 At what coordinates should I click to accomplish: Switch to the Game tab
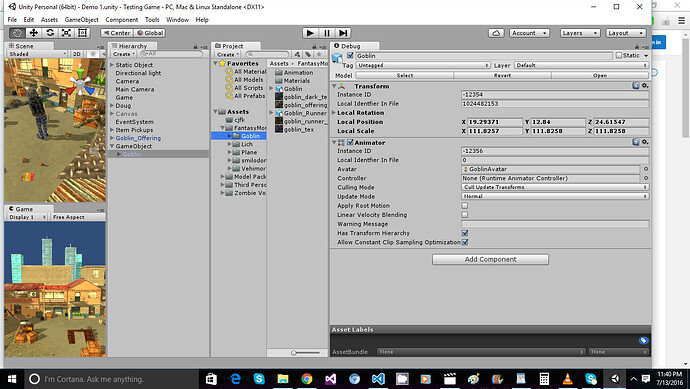(x=29, y=209)
